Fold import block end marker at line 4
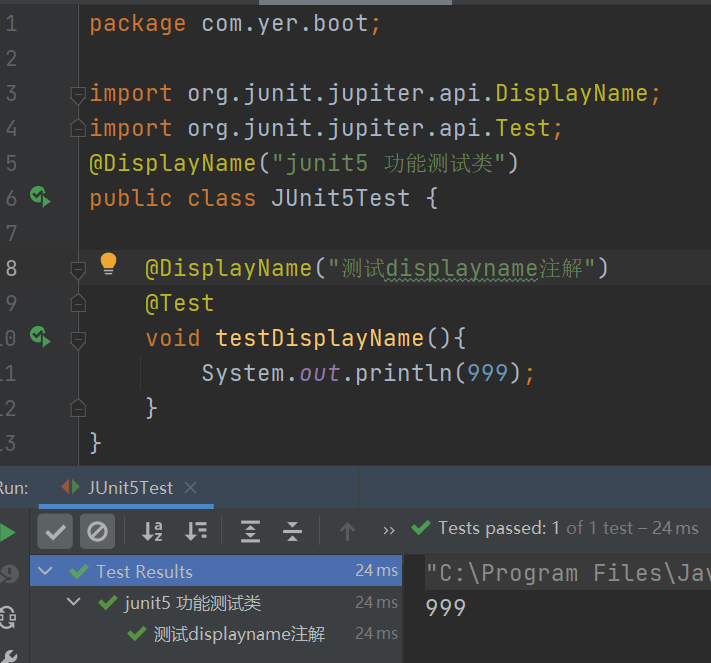711x663 pixels. pyautogui.click(x=78, y=128)
